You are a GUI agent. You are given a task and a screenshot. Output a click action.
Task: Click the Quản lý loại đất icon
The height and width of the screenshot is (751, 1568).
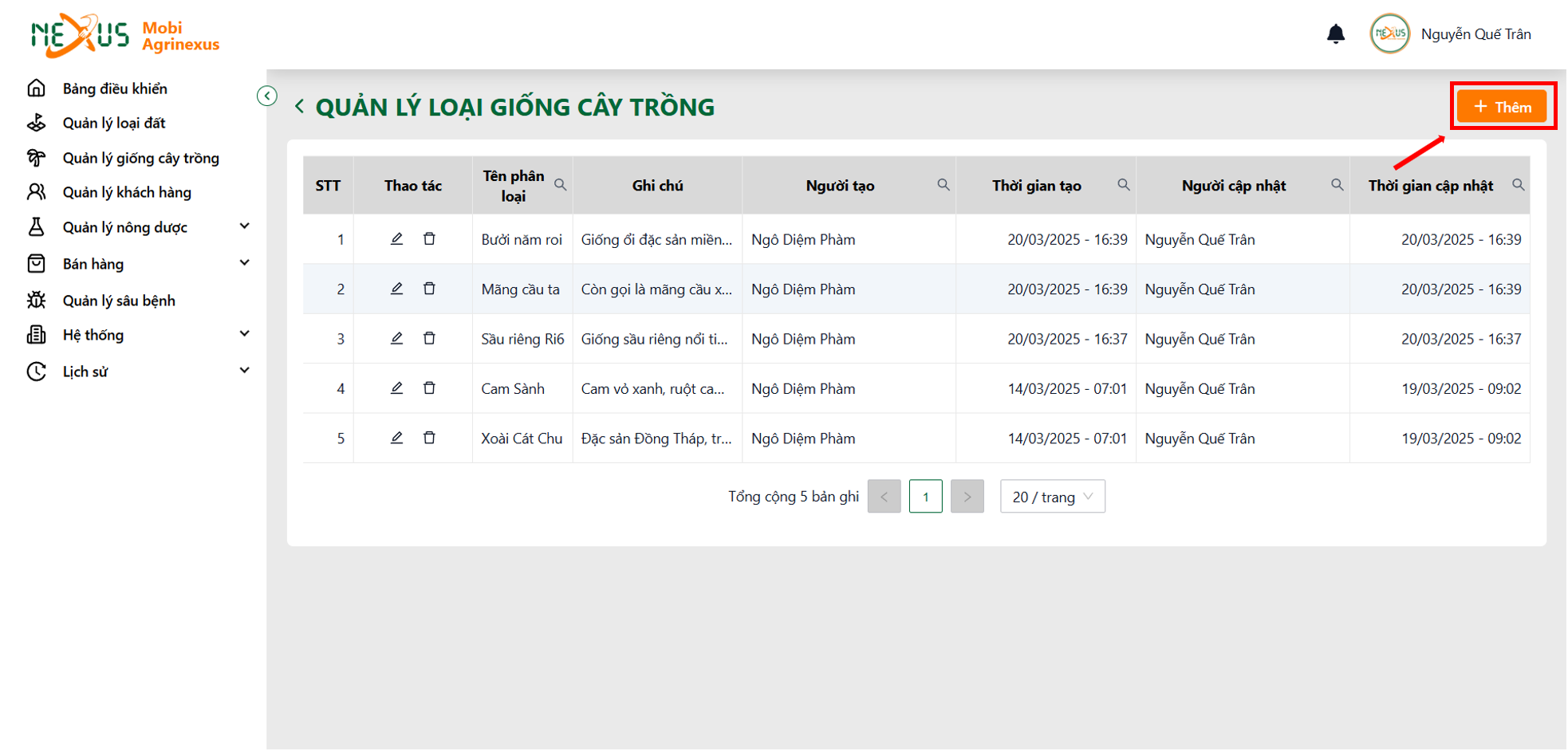(37, 123)
